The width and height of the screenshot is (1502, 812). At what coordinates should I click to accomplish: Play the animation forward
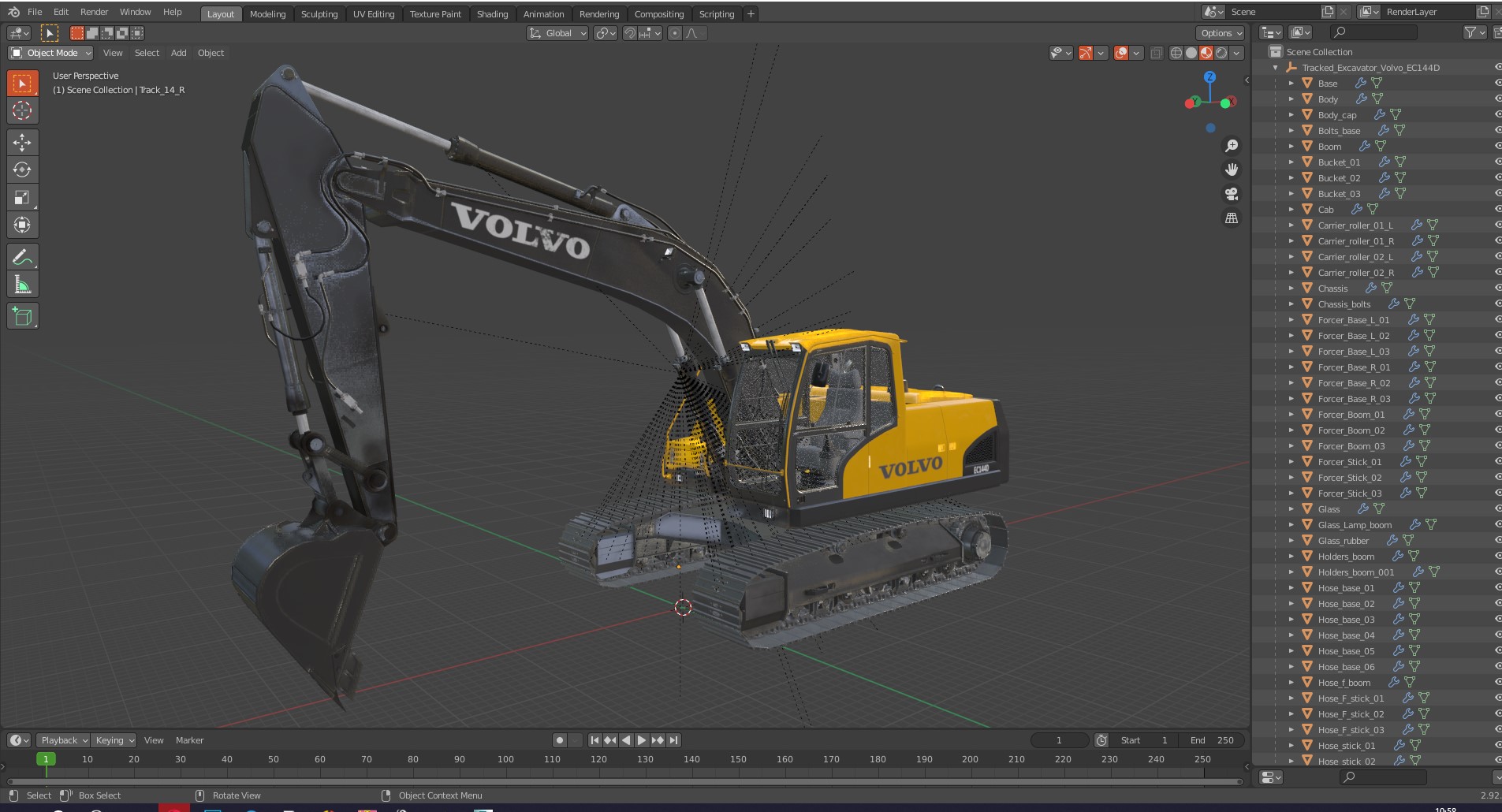642,740
